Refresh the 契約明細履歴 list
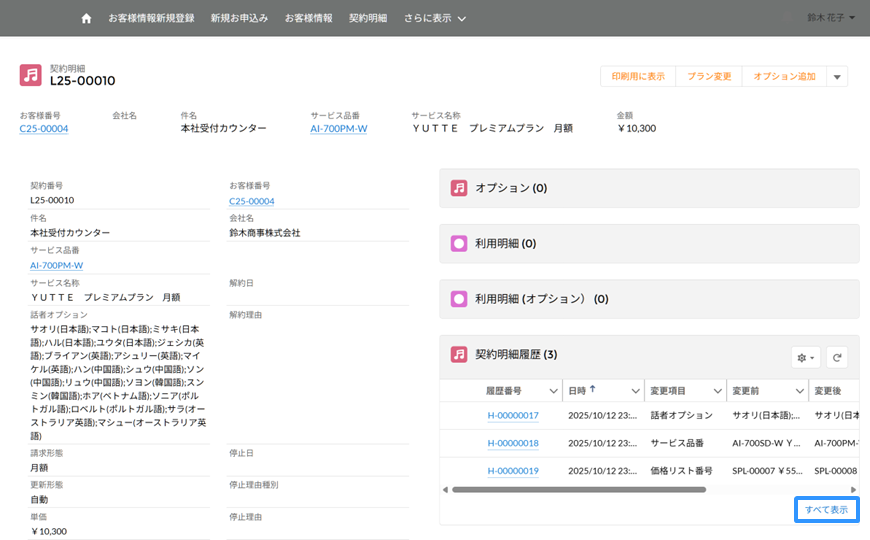 tap(836, 357)
